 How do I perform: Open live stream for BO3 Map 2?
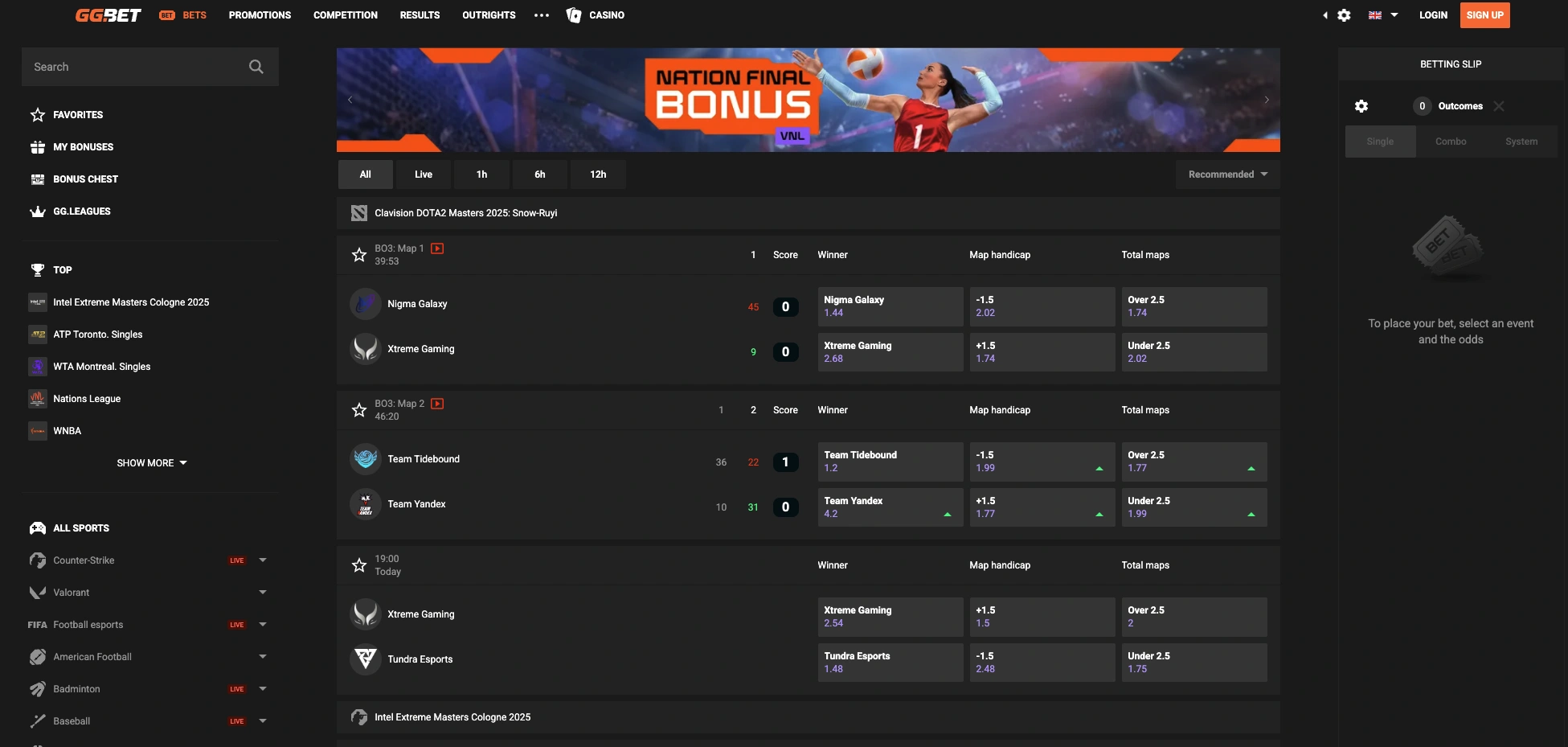(437, 404)
